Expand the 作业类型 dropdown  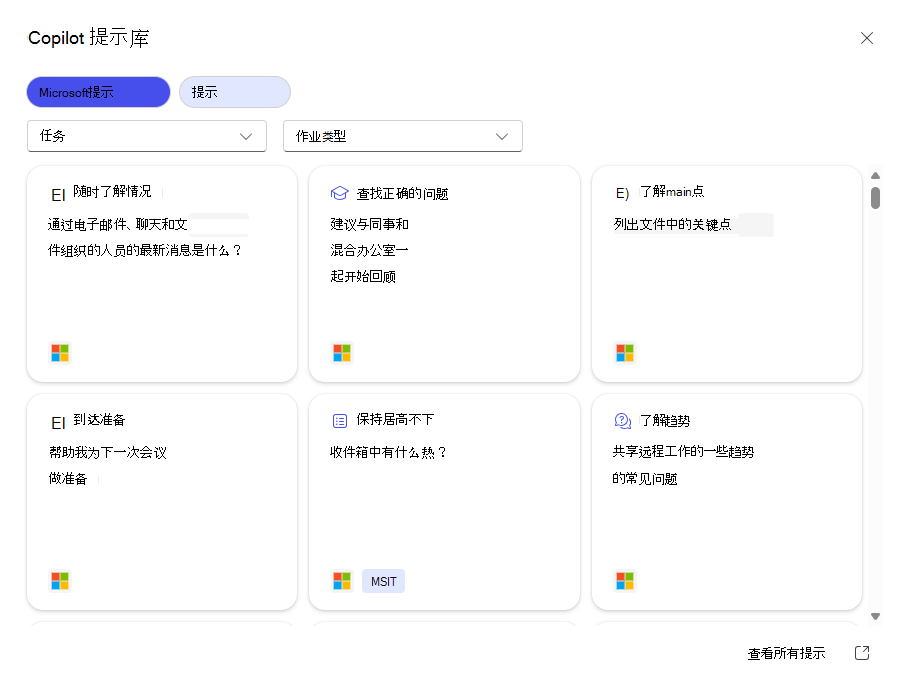(x=402, y=136)
